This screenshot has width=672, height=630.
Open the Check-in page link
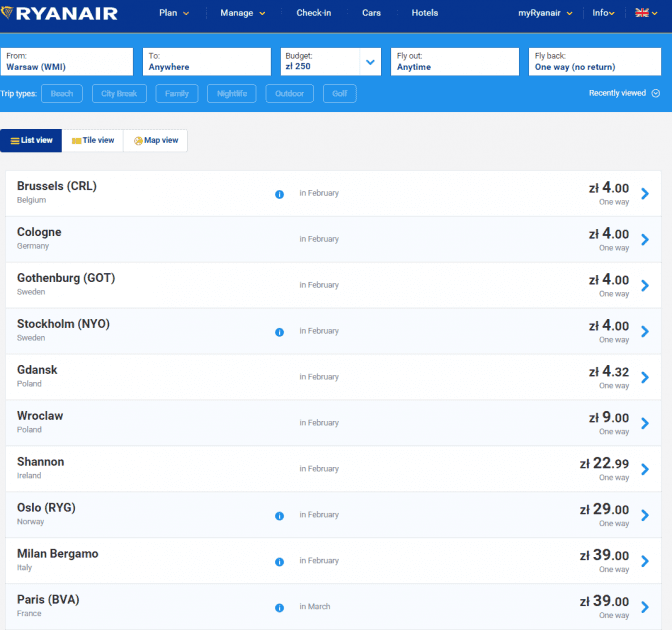[314, 13]
